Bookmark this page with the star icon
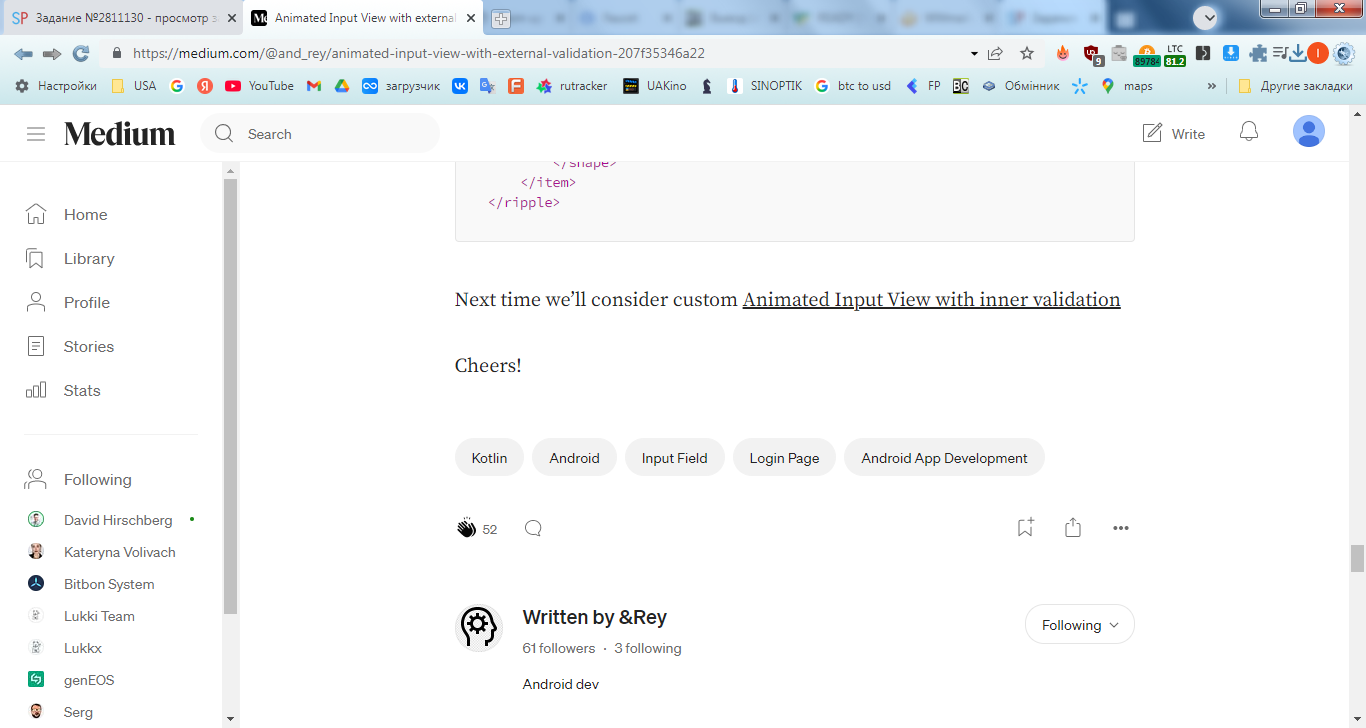 pos(1027,54)
